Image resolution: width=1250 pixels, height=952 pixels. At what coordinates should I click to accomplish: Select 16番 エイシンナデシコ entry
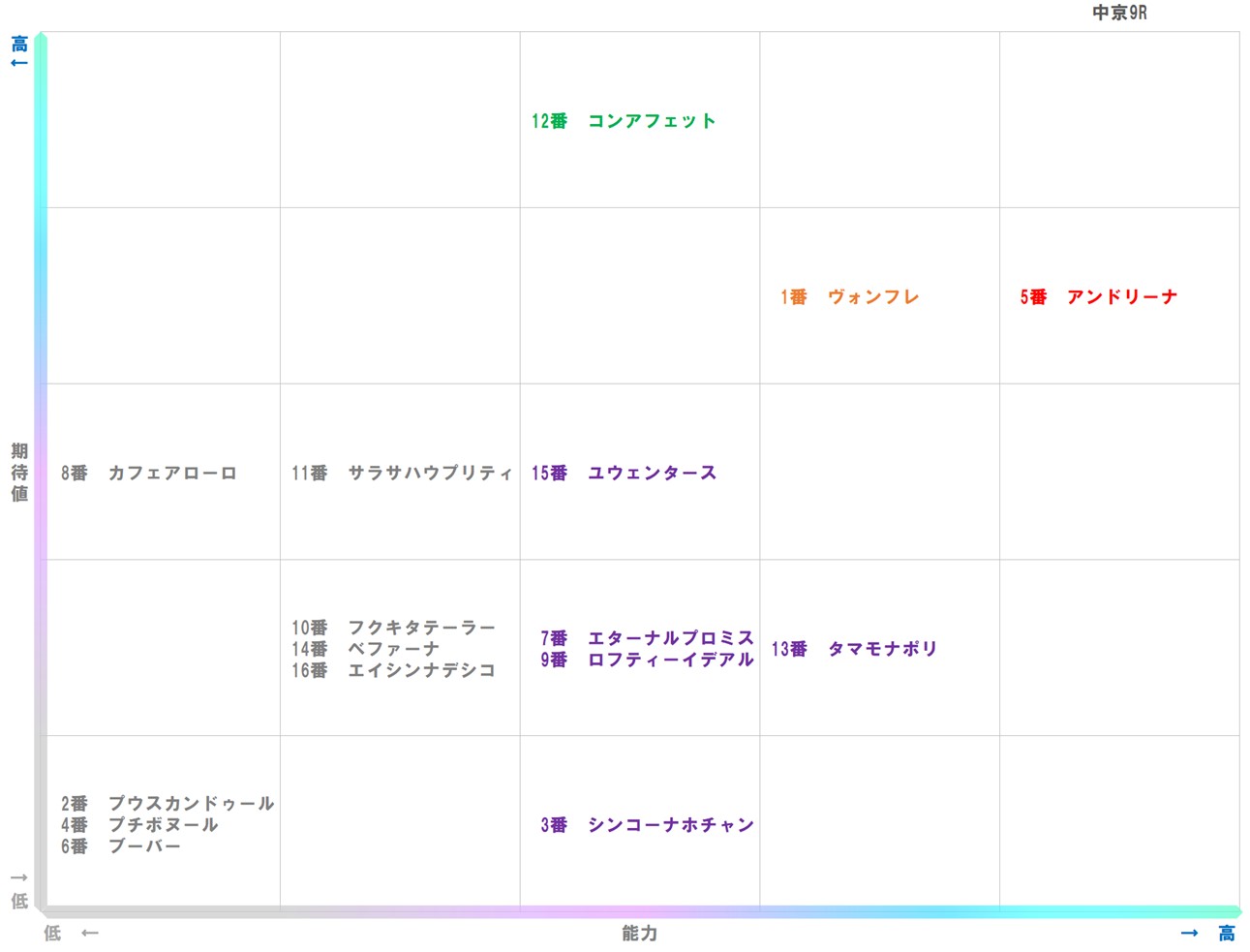click(394, 669)
